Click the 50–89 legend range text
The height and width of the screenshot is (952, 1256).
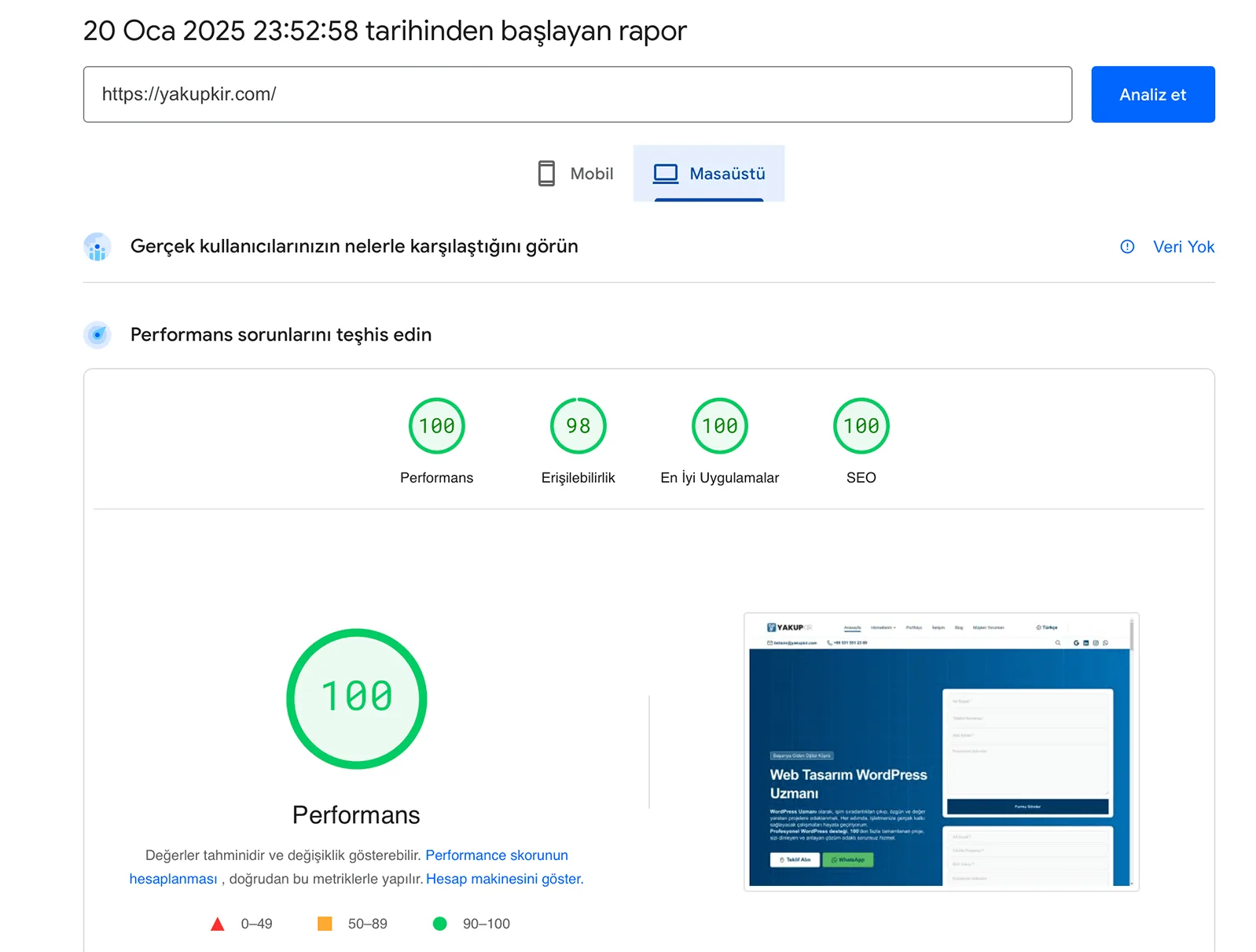[368, 924]
